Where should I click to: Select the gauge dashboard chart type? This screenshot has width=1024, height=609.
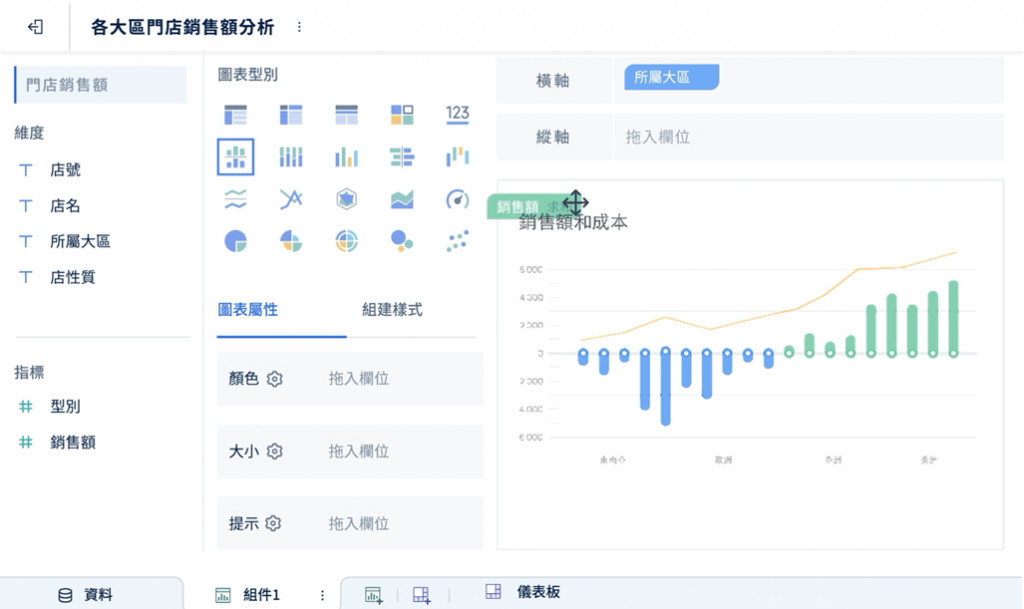click(x=457, y=199)
